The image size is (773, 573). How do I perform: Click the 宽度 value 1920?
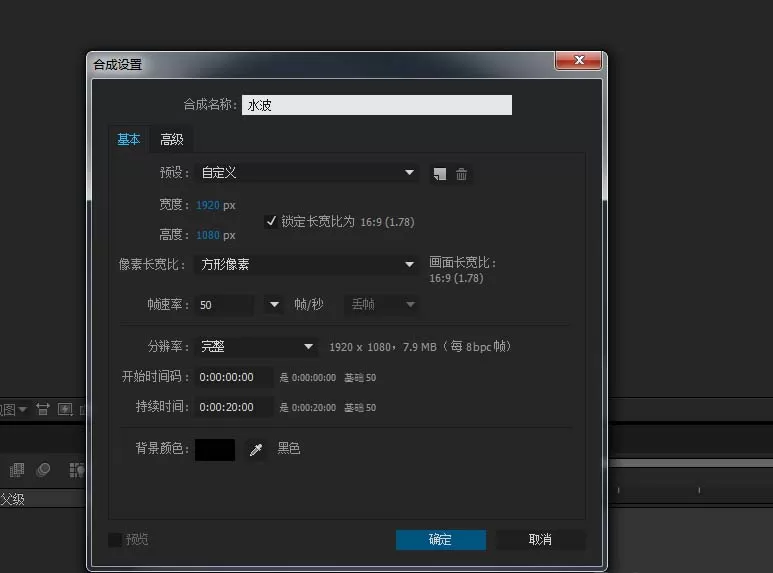click(x=208, y=205)
